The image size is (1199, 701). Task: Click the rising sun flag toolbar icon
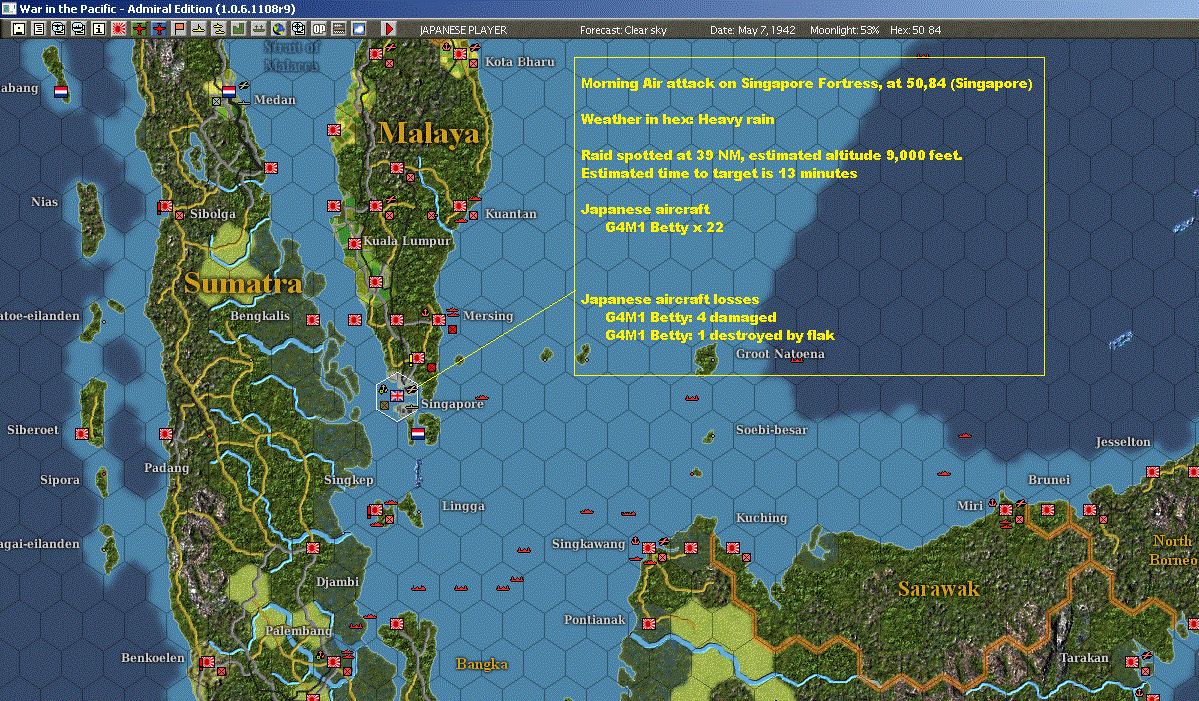tap(119, 29)
